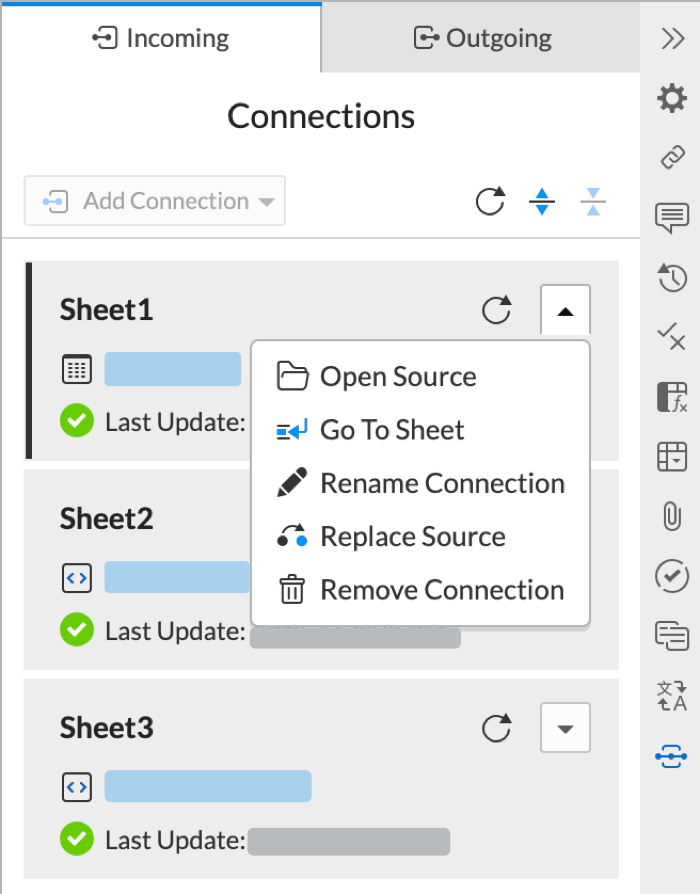Viewport: 700px width, 894px height.
Task: Click the refresh all connections icon
Action: pos(490,201)
